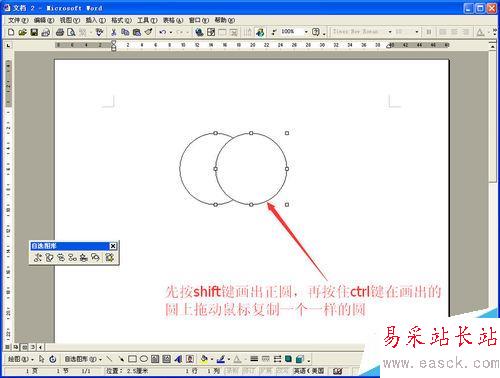Click the Copy icon
Image resolution: width=500 pixels, height=378 pixels.
125,32
